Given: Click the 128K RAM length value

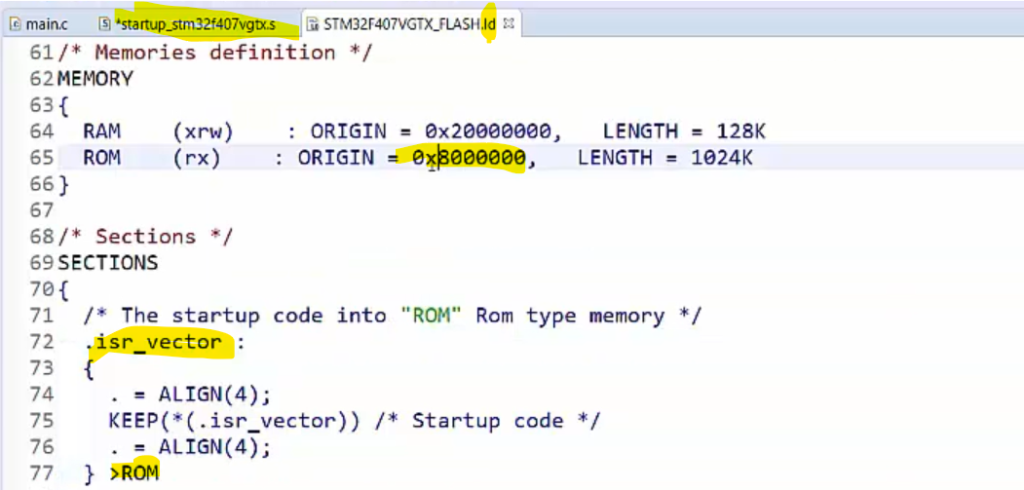Looking at the screenshot, I should (741, 132).
